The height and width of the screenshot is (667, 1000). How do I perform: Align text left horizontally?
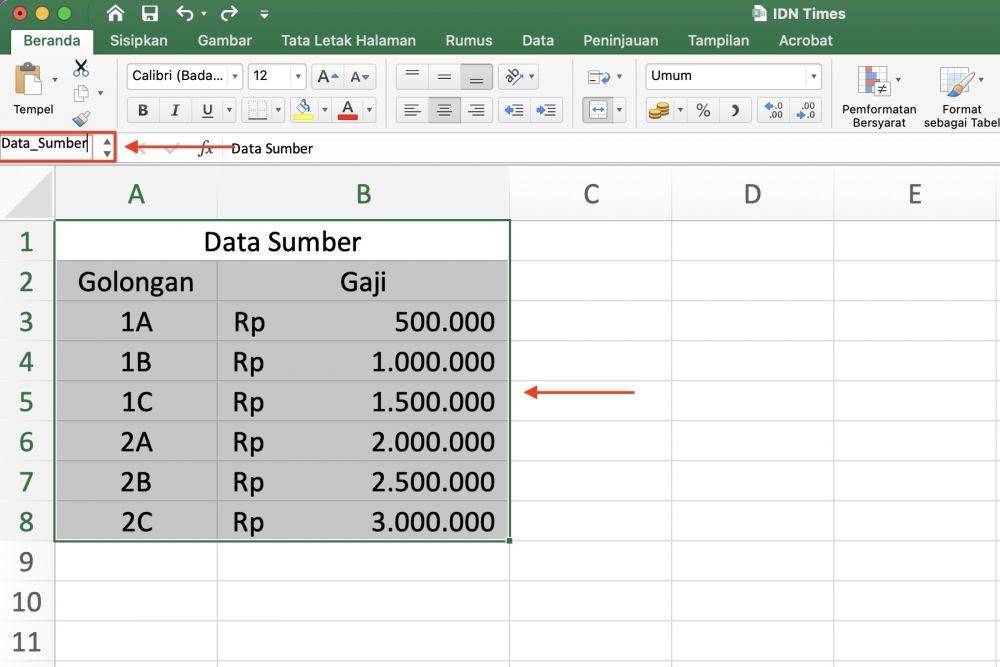[x=412, y=110]
